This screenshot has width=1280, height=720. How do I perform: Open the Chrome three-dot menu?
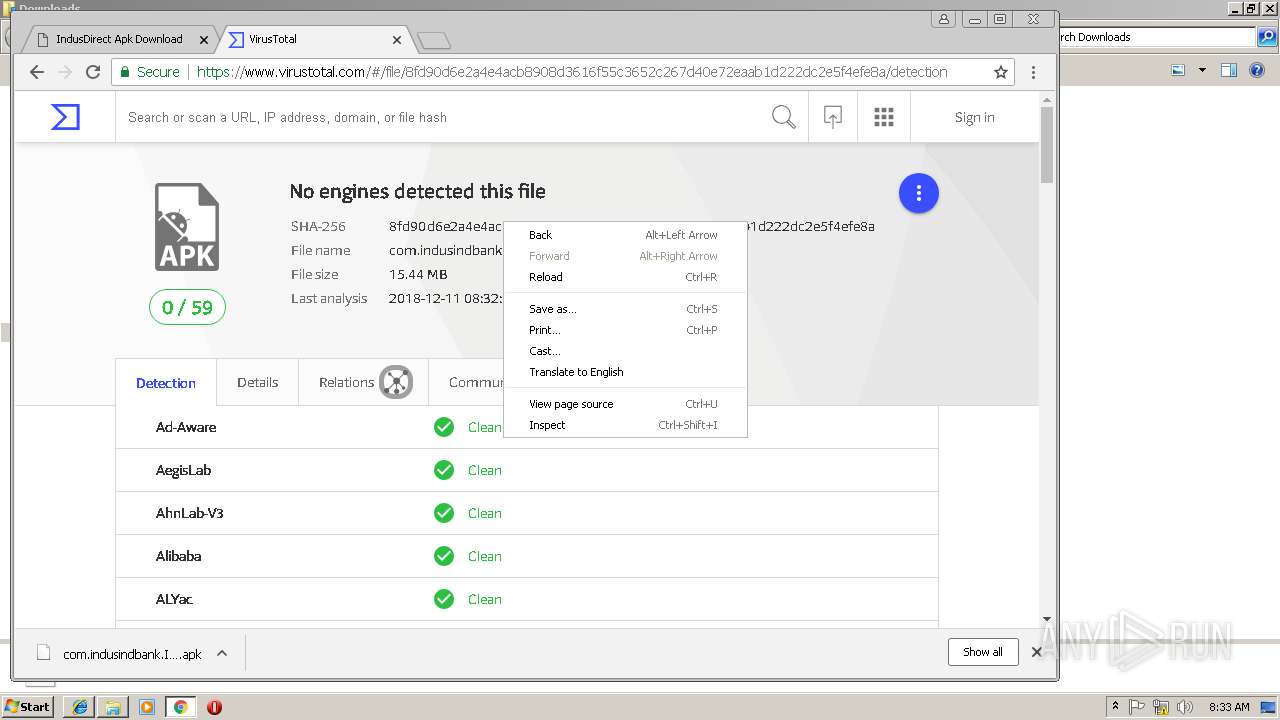coord(1033,72)
